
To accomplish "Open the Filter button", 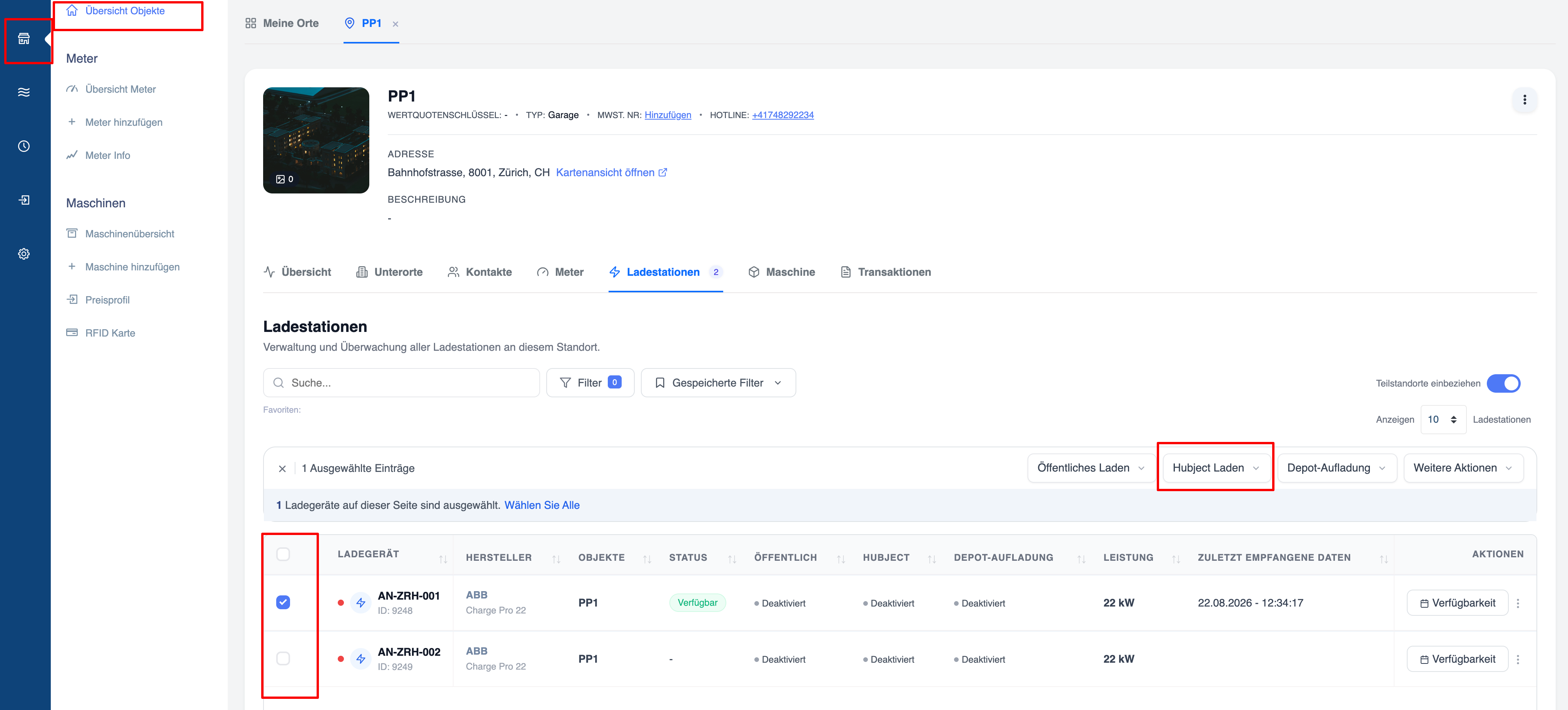I will [x=590, y=383].
